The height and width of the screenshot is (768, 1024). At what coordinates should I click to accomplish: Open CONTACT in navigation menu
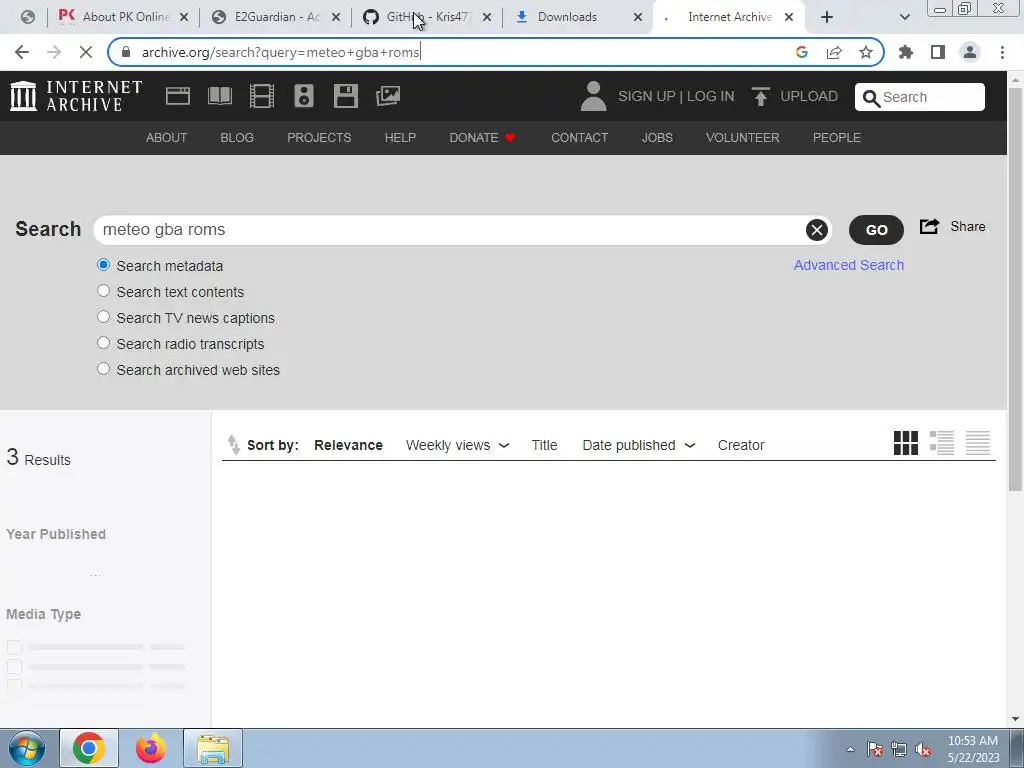[579, 138]
